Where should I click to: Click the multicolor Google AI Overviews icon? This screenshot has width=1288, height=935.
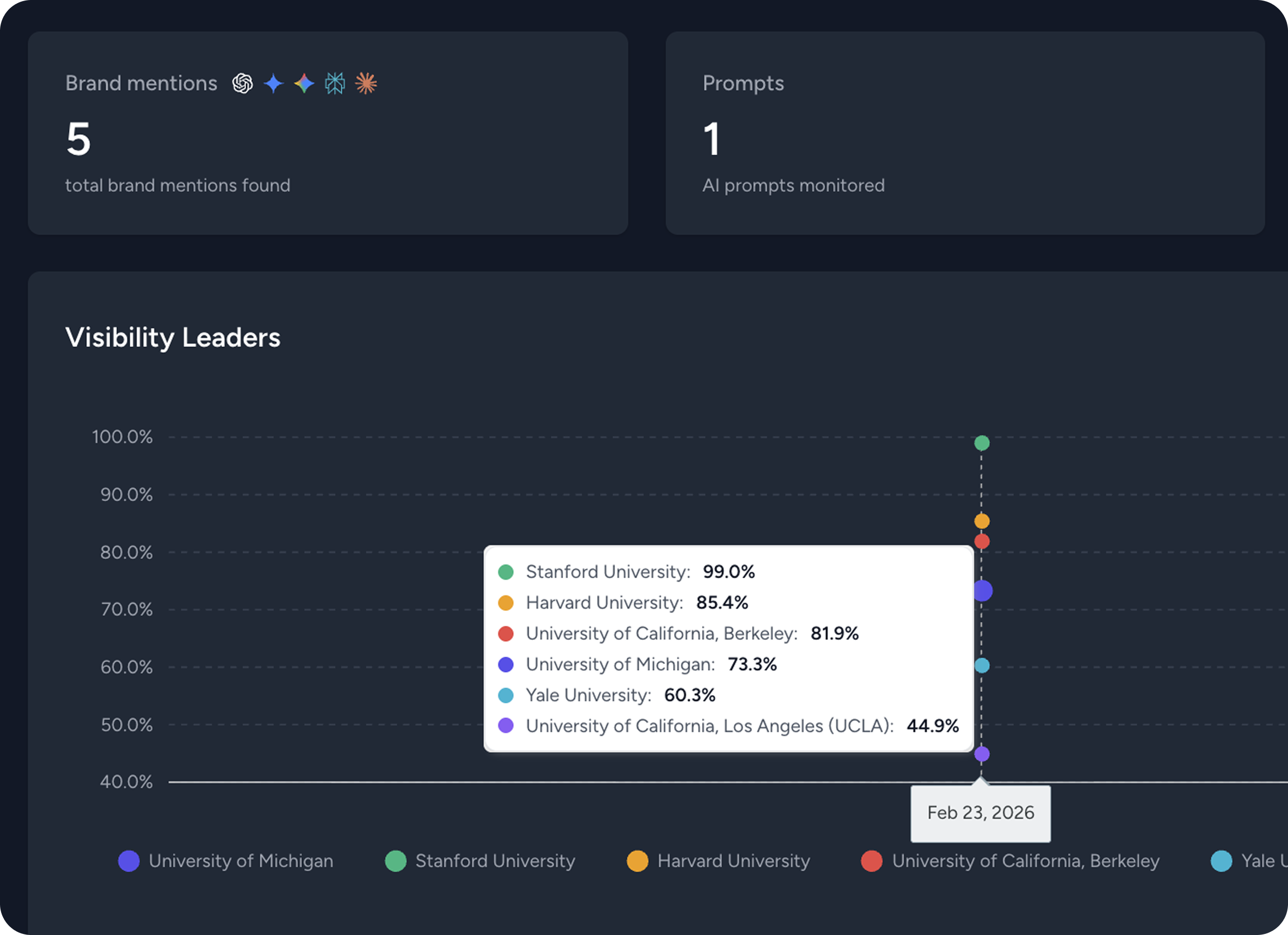click(304, 84)
